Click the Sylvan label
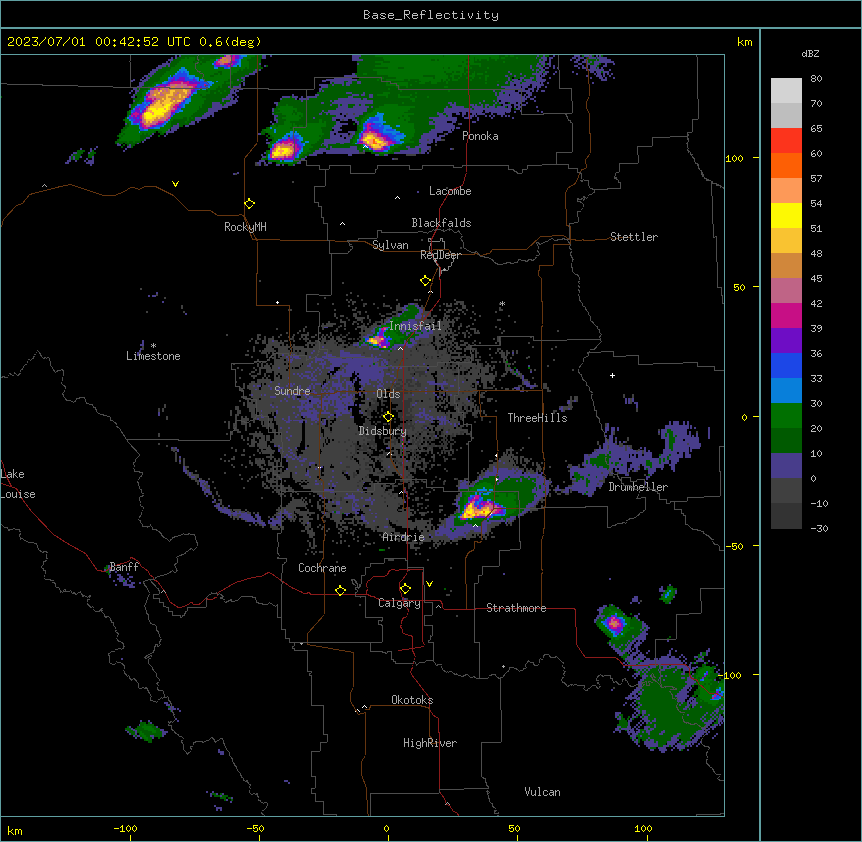Screen dimensions: 862x842 pyautogui.click(x=390, y=245)
